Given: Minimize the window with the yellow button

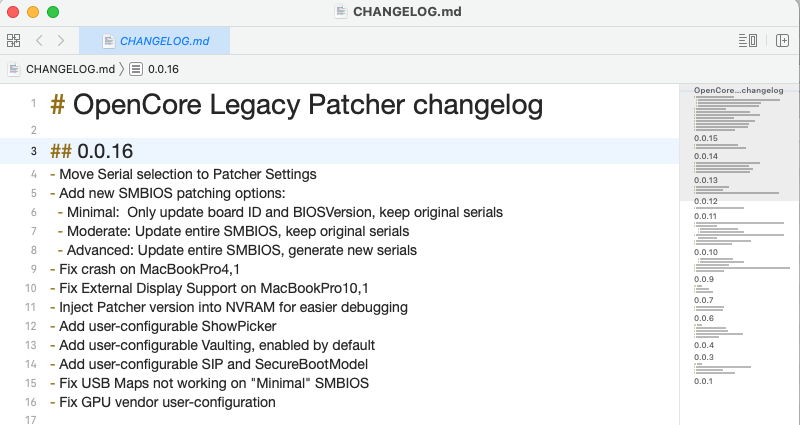Looking at the screenshot, I should [33, 12].
